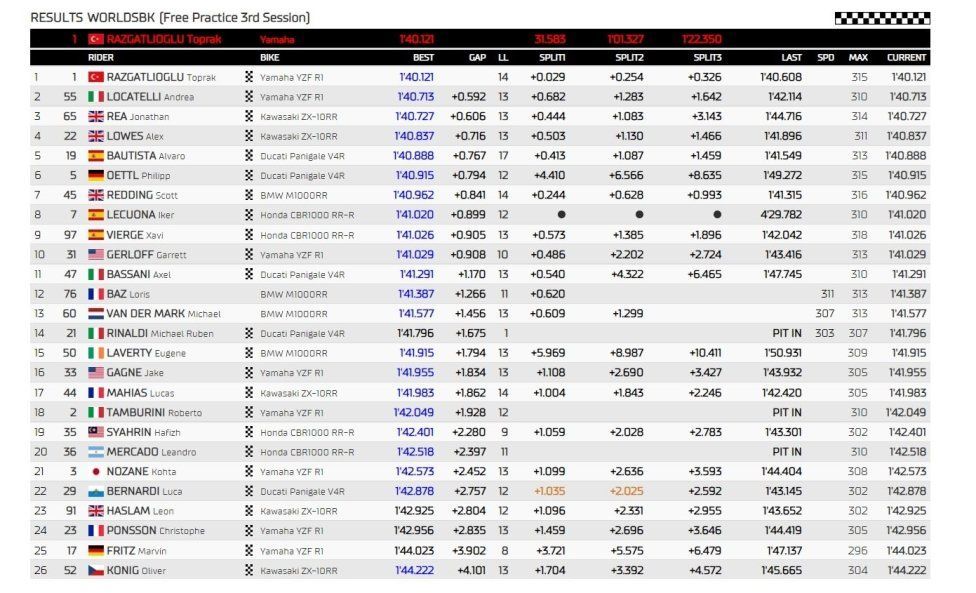Click the San Marino flag next to BERNARDI
The height and width of the screenshot is (593, 976).
(96, 492)
